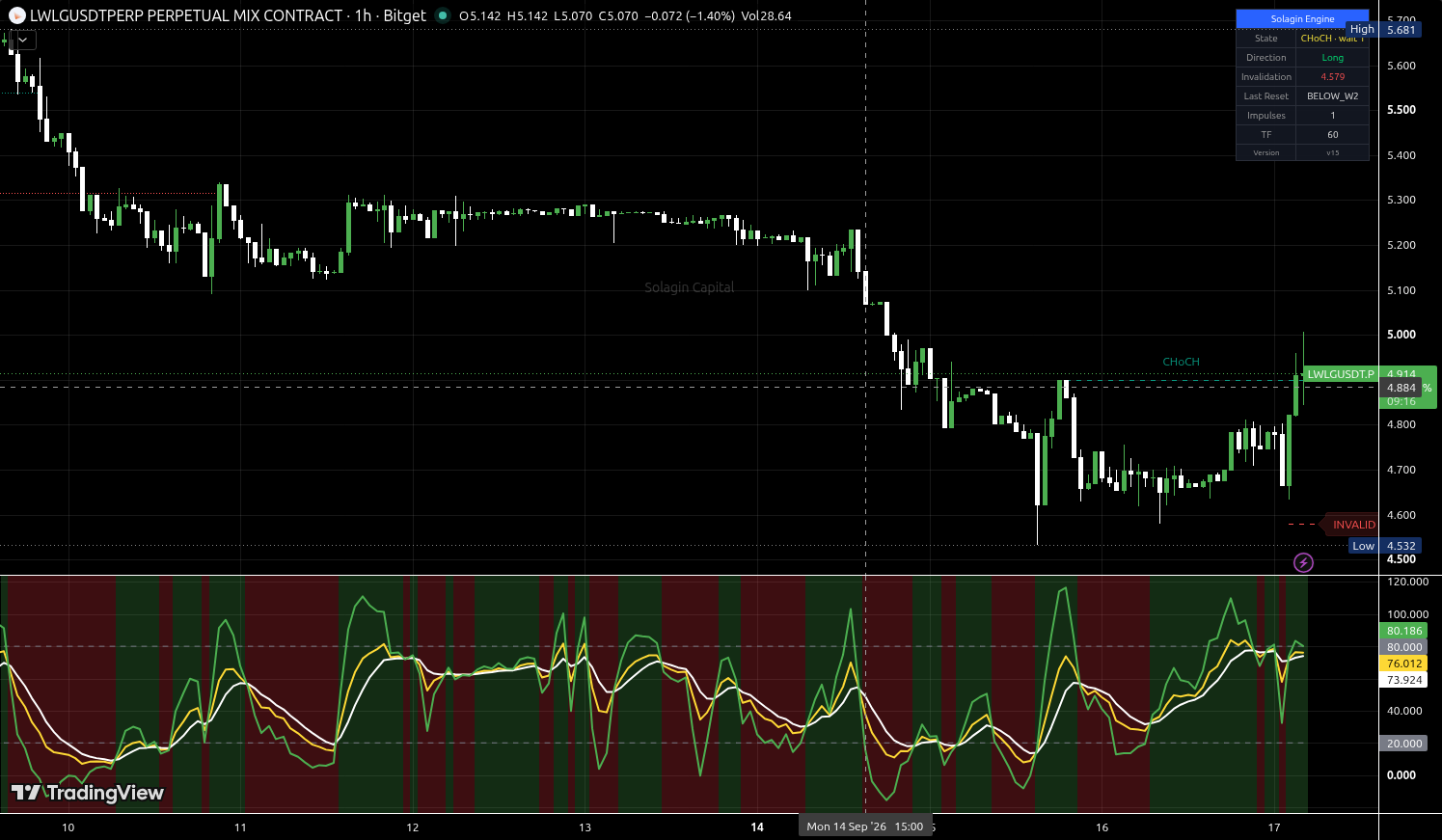The width and height of the screenshot is (1442, 840).
Task: Click the 5.500 price scale label
Action: point(1401,110)
